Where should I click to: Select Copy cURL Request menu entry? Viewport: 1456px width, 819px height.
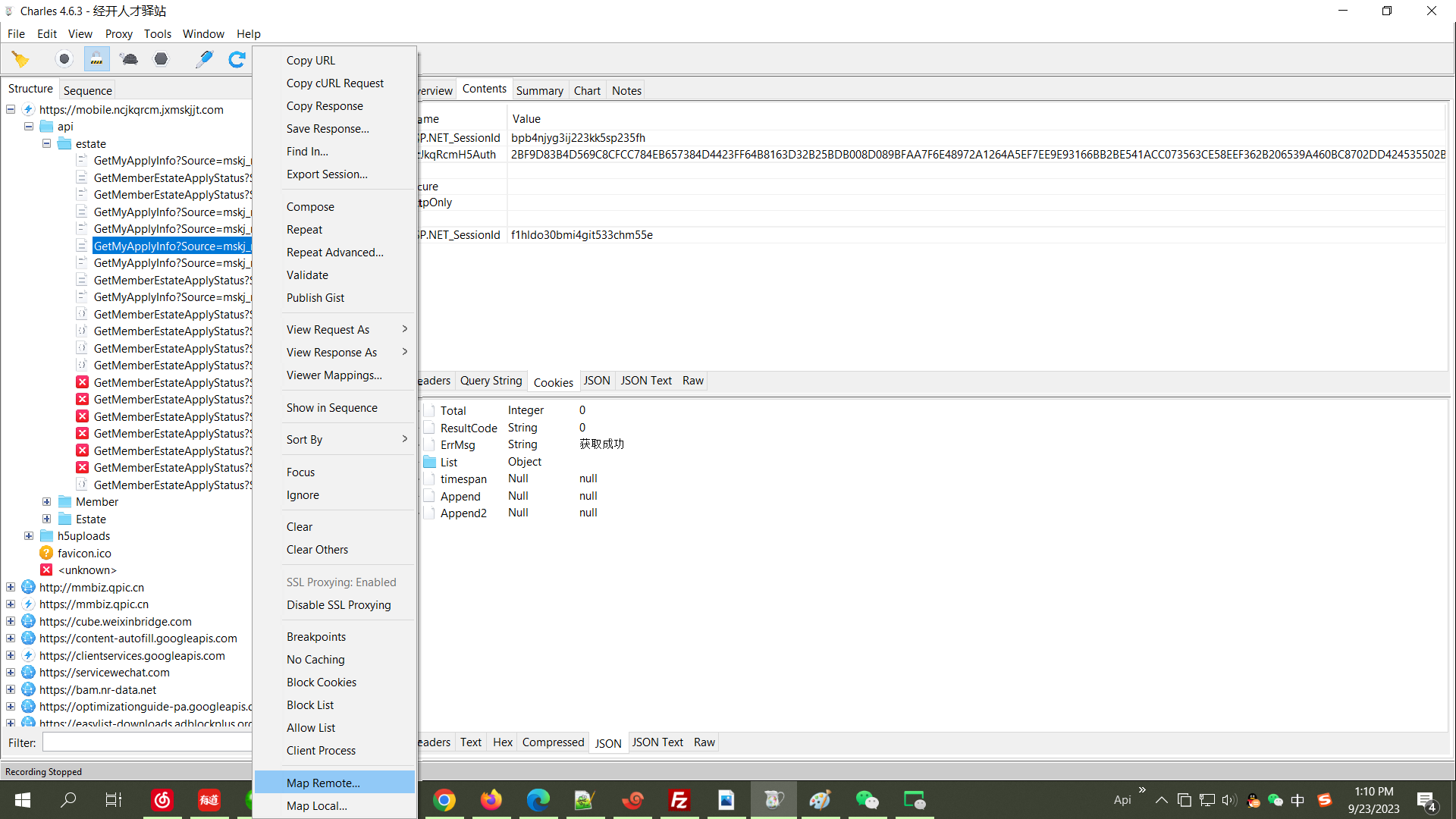[335, 83]
